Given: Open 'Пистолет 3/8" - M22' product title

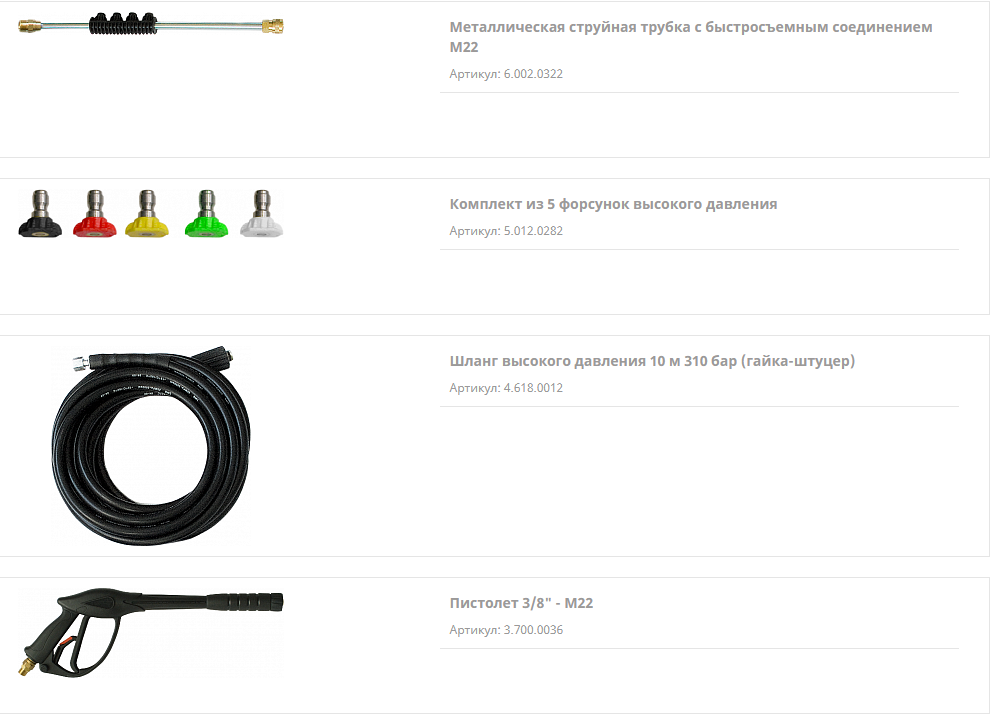Looking at the screenshot, I should pyautogui.click(x=521, y=603).
